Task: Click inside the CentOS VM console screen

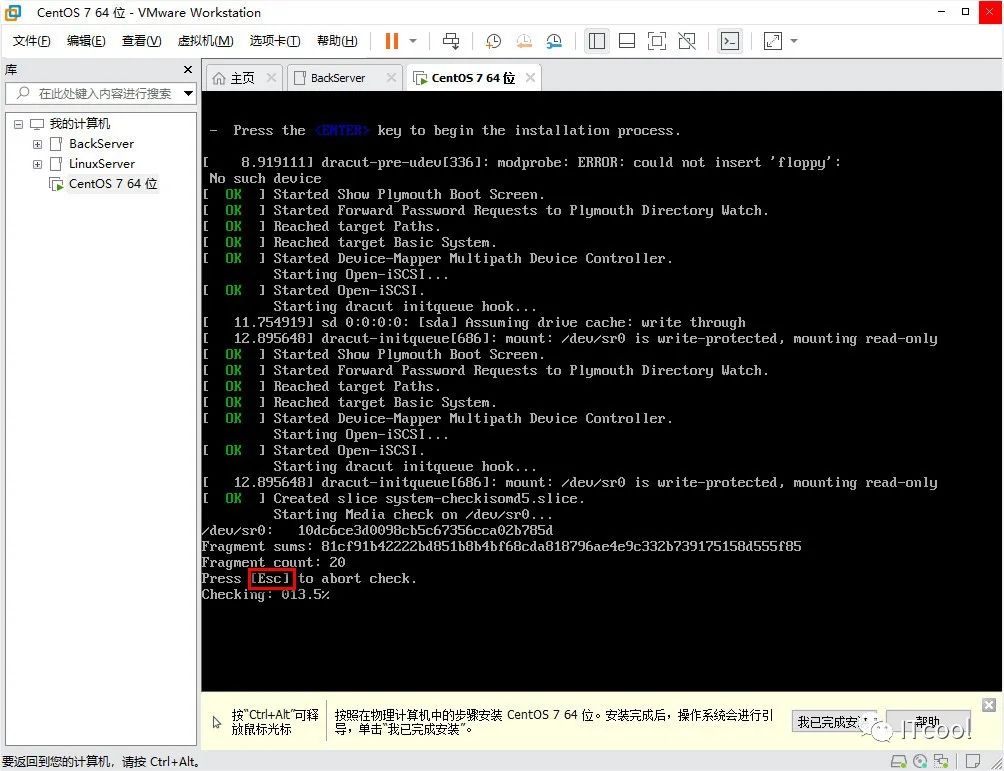Action: [601, 391]
